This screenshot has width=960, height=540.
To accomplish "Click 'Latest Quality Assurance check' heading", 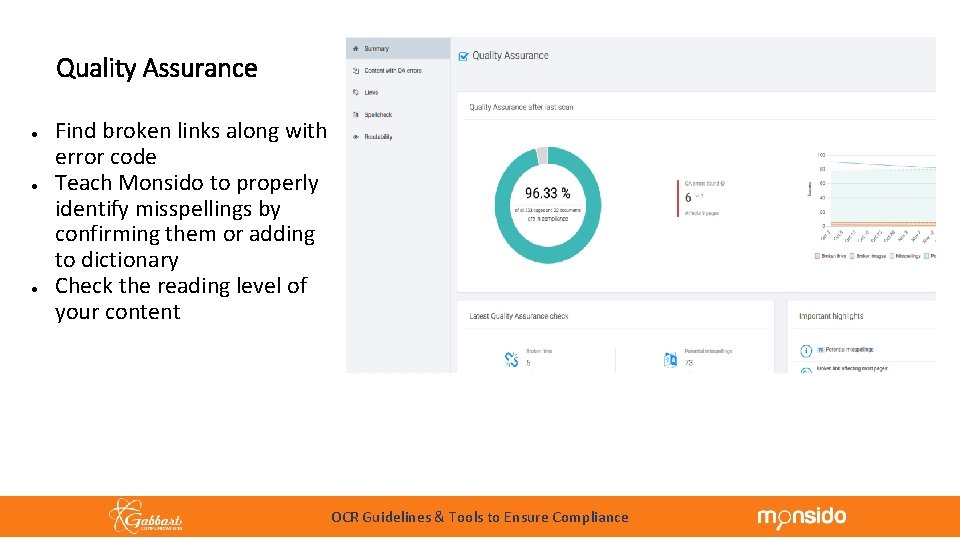I will [519, 316].
